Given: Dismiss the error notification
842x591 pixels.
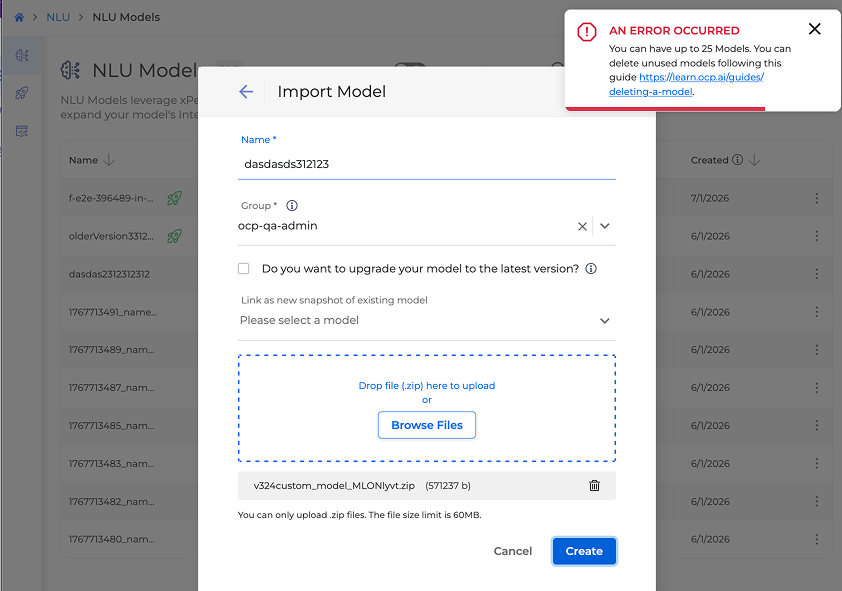Looking at the screenshot, I should tap(814, 29).
